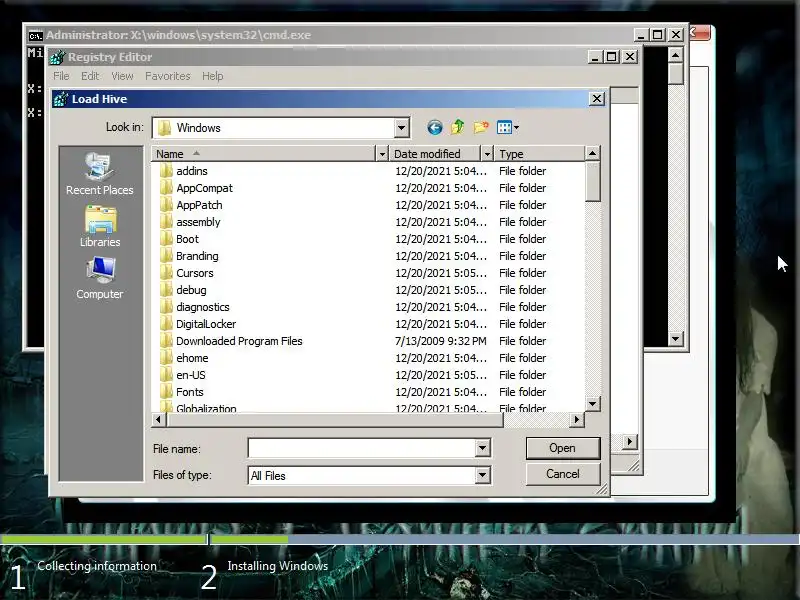Screen dimensions: 800x600
Task: Open the Computer shortcut
Action: click(99, 278)
